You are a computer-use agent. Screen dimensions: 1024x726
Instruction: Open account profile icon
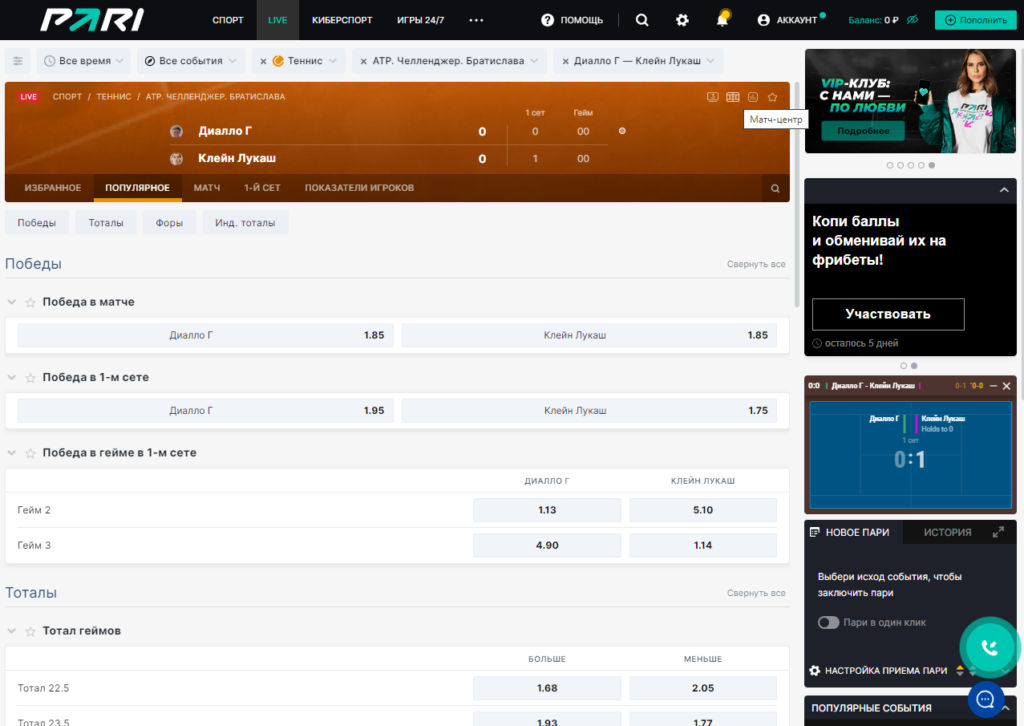point(763,20)
